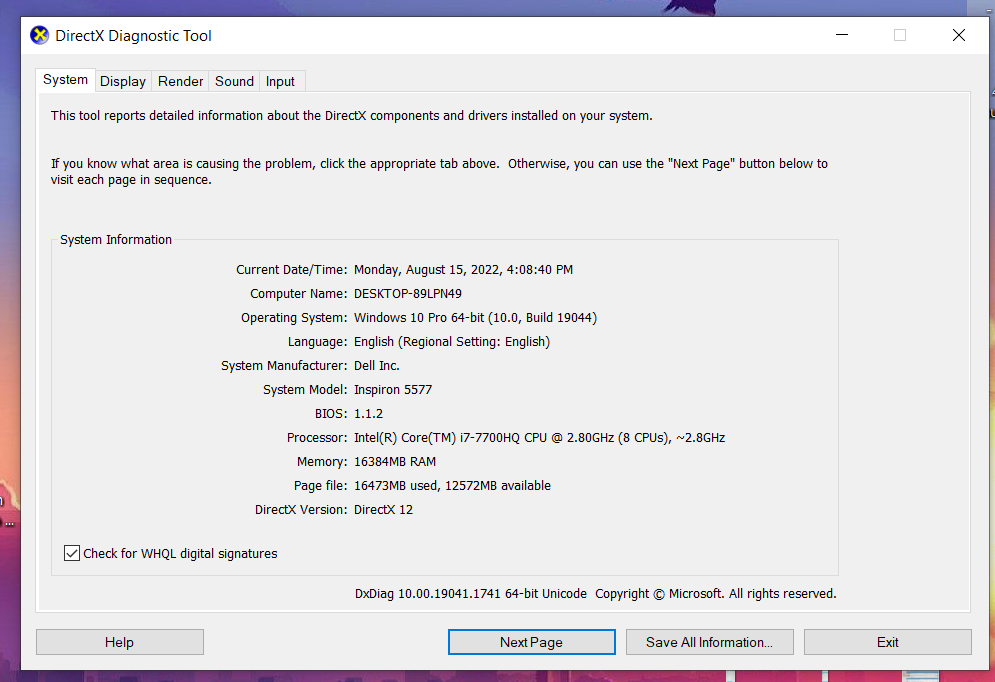The width and height of the screenshot is (995, 682).
Task: Click the BIOS value 1.1.2
Action: (x=369, y=414)
